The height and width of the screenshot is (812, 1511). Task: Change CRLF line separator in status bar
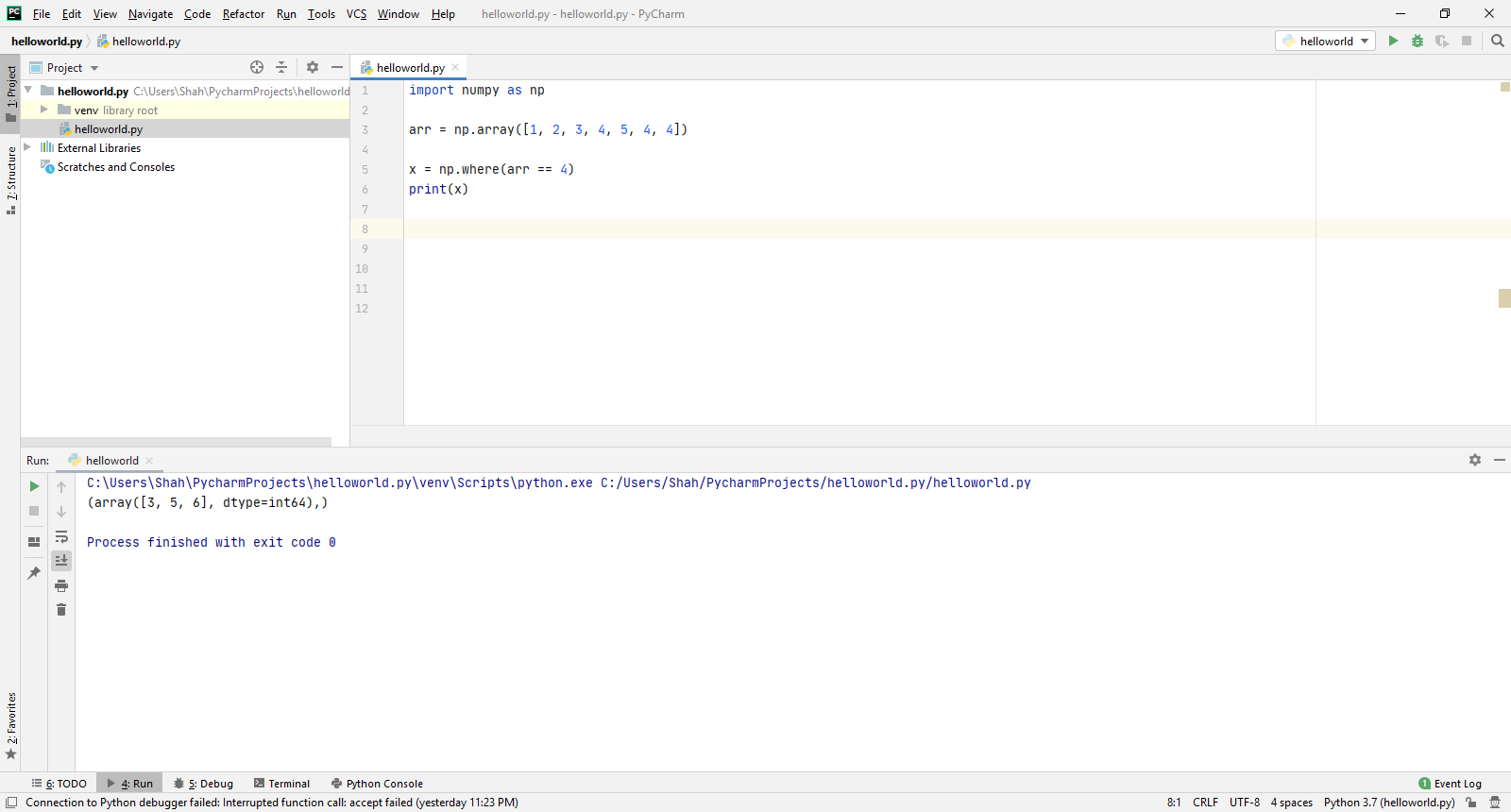pos(1205,803)
